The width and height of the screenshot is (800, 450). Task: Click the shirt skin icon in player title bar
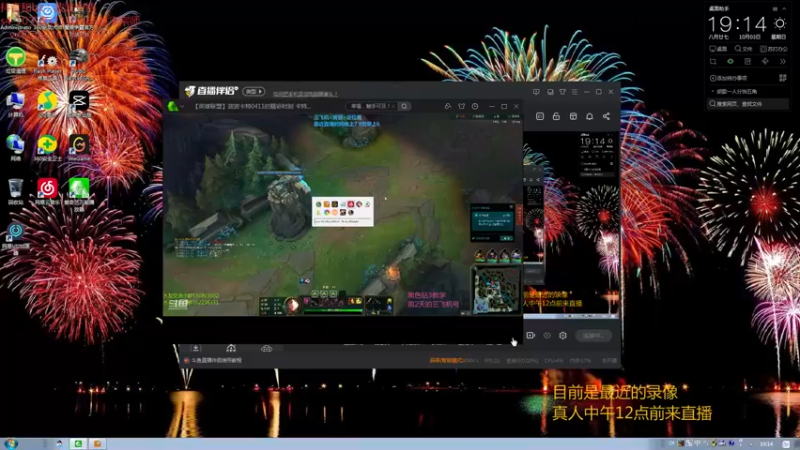click(x=461, y=106)
